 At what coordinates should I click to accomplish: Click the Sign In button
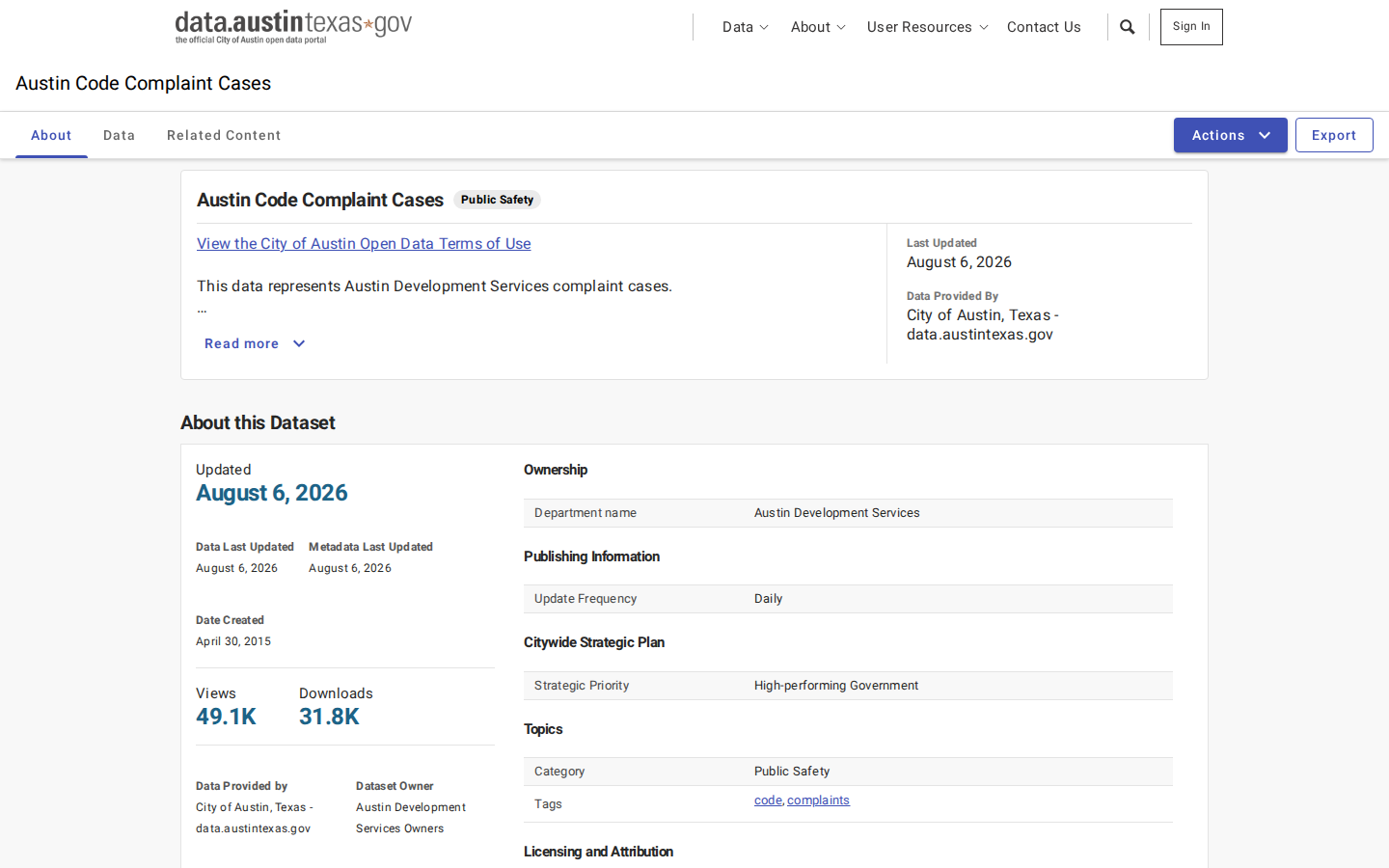coord(1191,27)
